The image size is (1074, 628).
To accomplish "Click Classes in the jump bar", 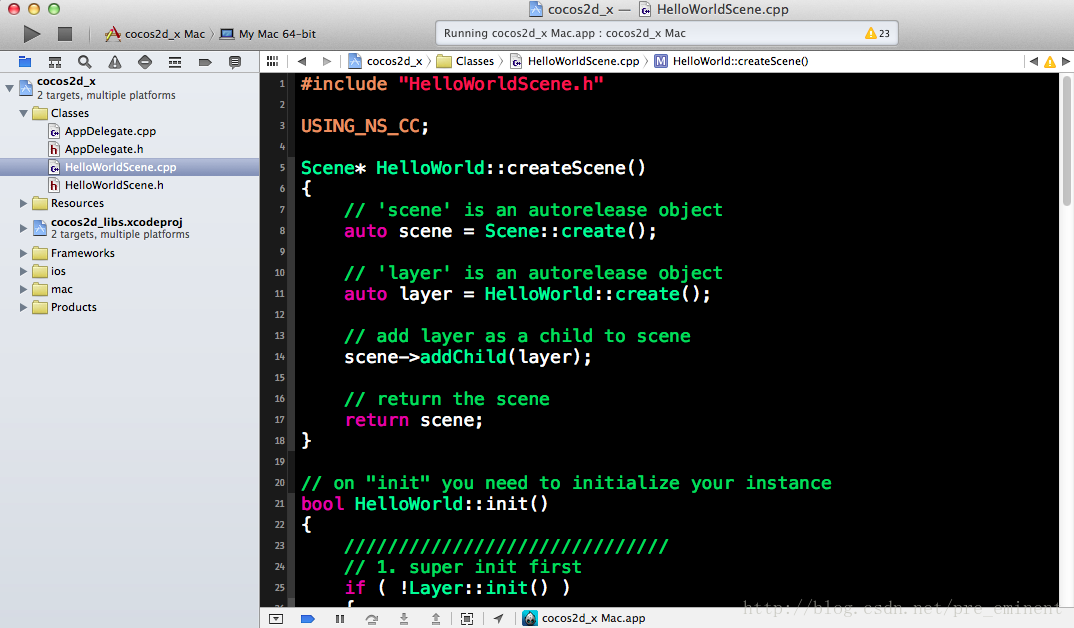I will pyautogui.click(x=466, y=61).
